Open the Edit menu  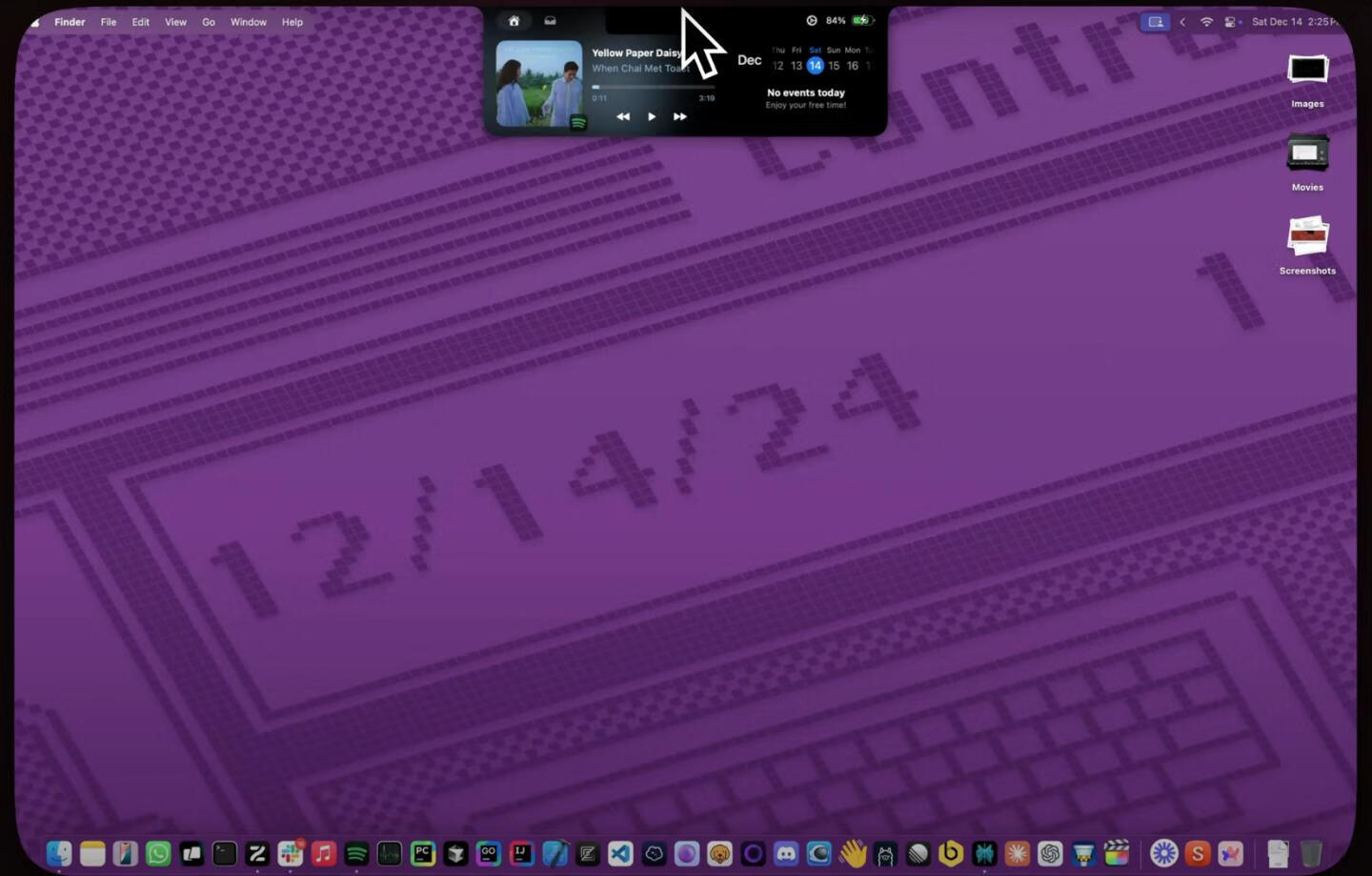point(140,22)
